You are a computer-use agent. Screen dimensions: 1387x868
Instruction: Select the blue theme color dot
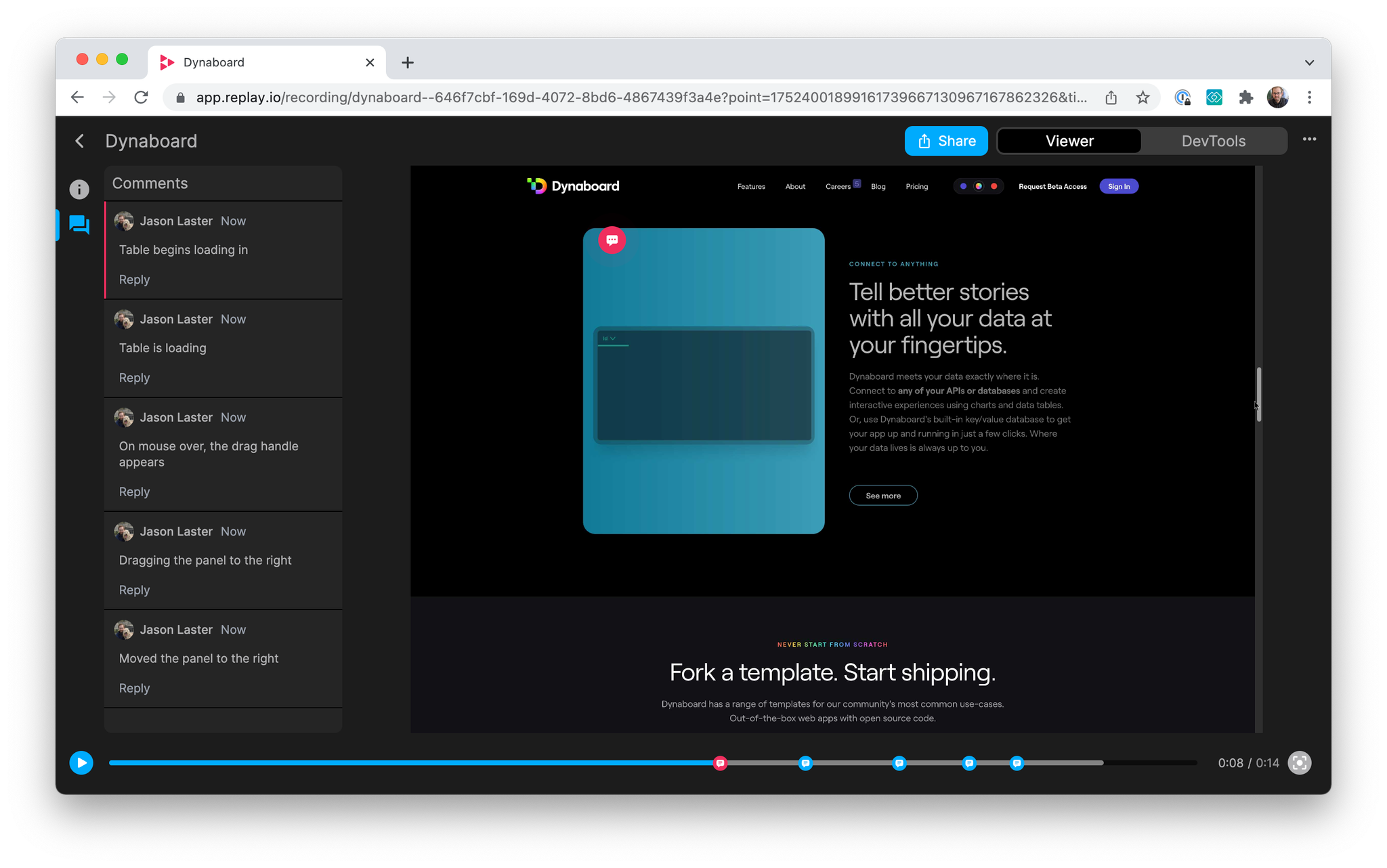[x=962, y=186]
